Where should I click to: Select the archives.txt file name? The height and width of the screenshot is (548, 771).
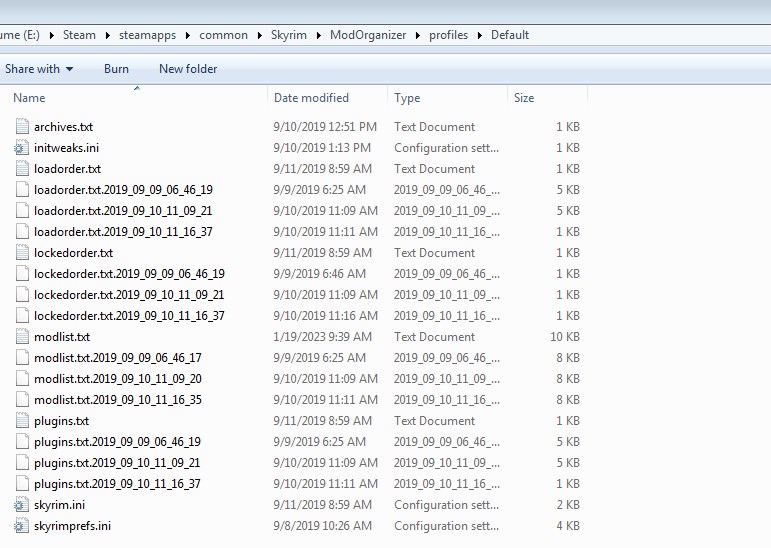(x=63, y=127)
